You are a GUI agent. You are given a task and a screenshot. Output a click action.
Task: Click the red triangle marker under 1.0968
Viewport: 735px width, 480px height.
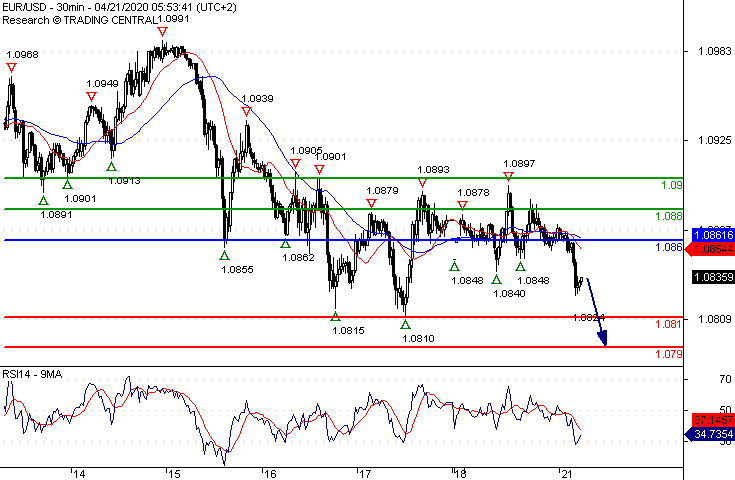pos(11,68)
